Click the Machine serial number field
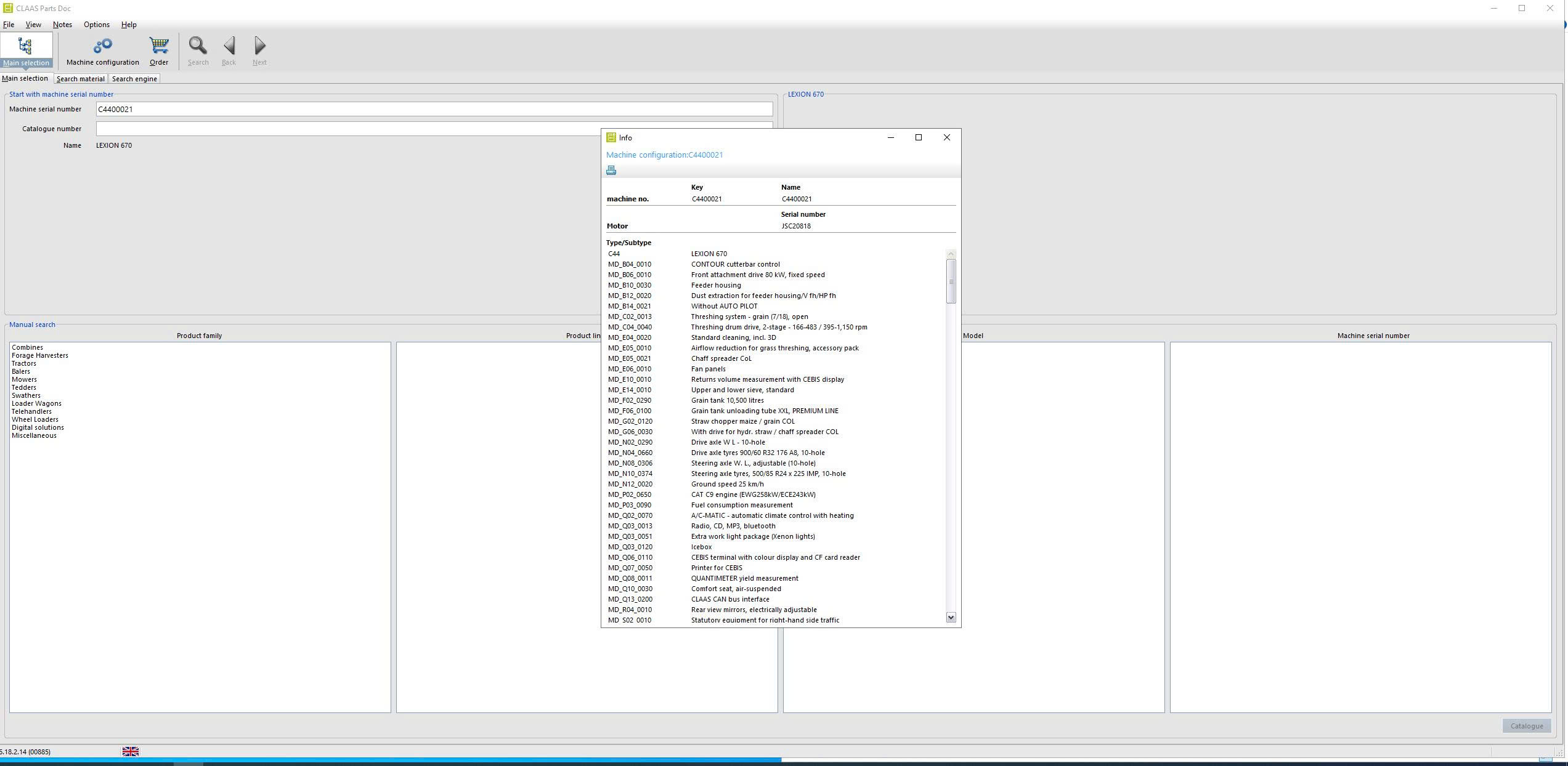This screenshot has height=766, width=1568. tap(434, 109)
